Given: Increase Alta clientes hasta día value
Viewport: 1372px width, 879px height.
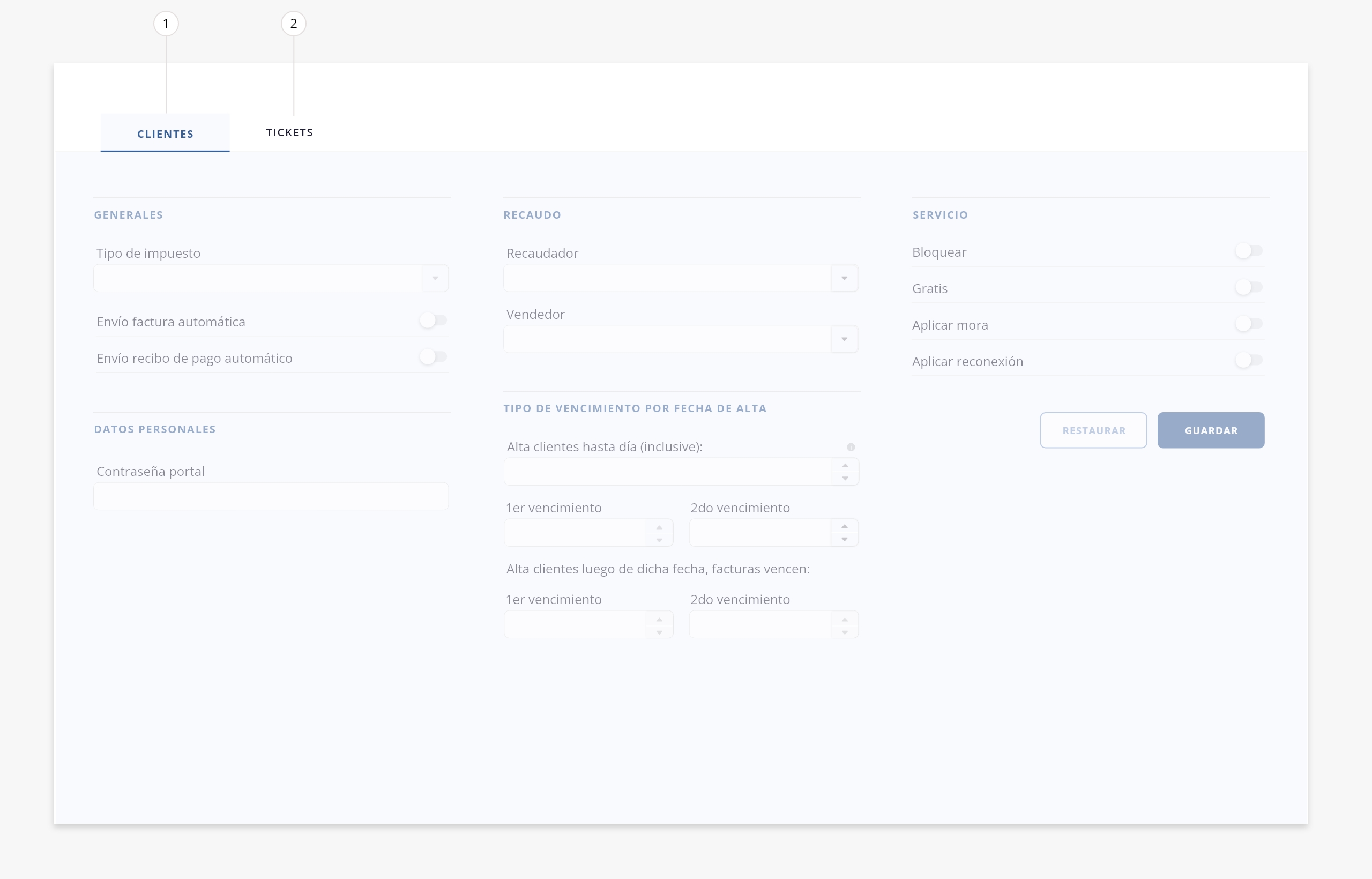Looking at the screenshot, I should 845,465.
